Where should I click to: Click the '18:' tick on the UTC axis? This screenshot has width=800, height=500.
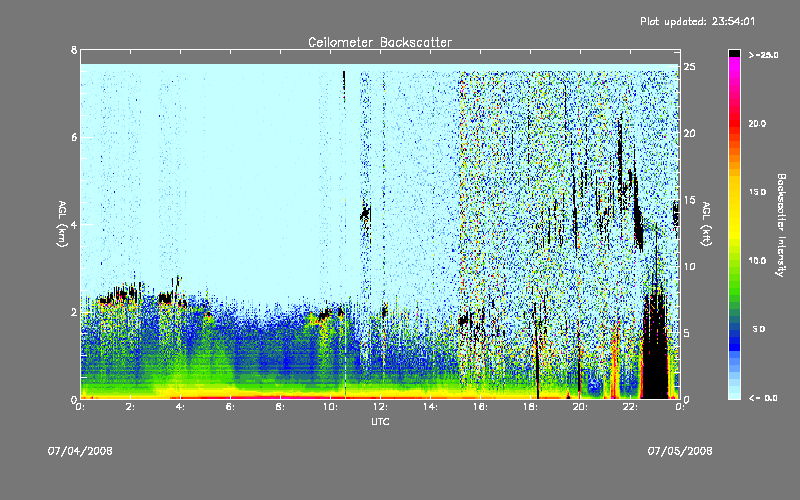click(x=530, y=407)
